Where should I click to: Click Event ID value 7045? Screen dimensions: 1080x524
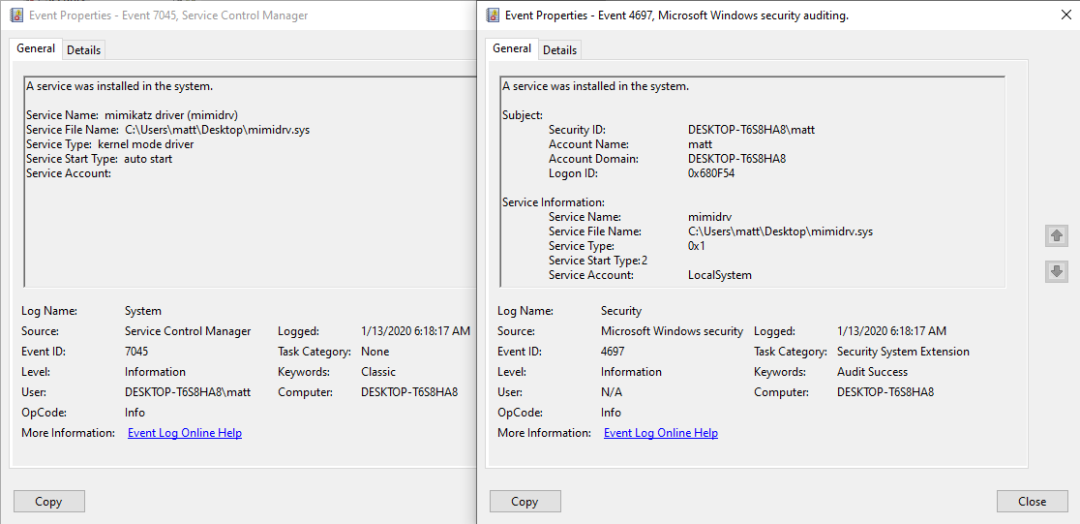136,351
